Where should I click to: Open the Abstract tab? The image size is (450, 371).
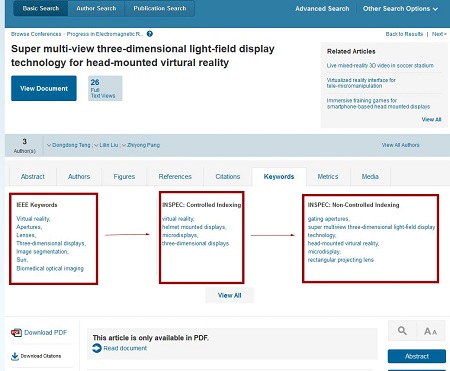[x=33, y=176]
